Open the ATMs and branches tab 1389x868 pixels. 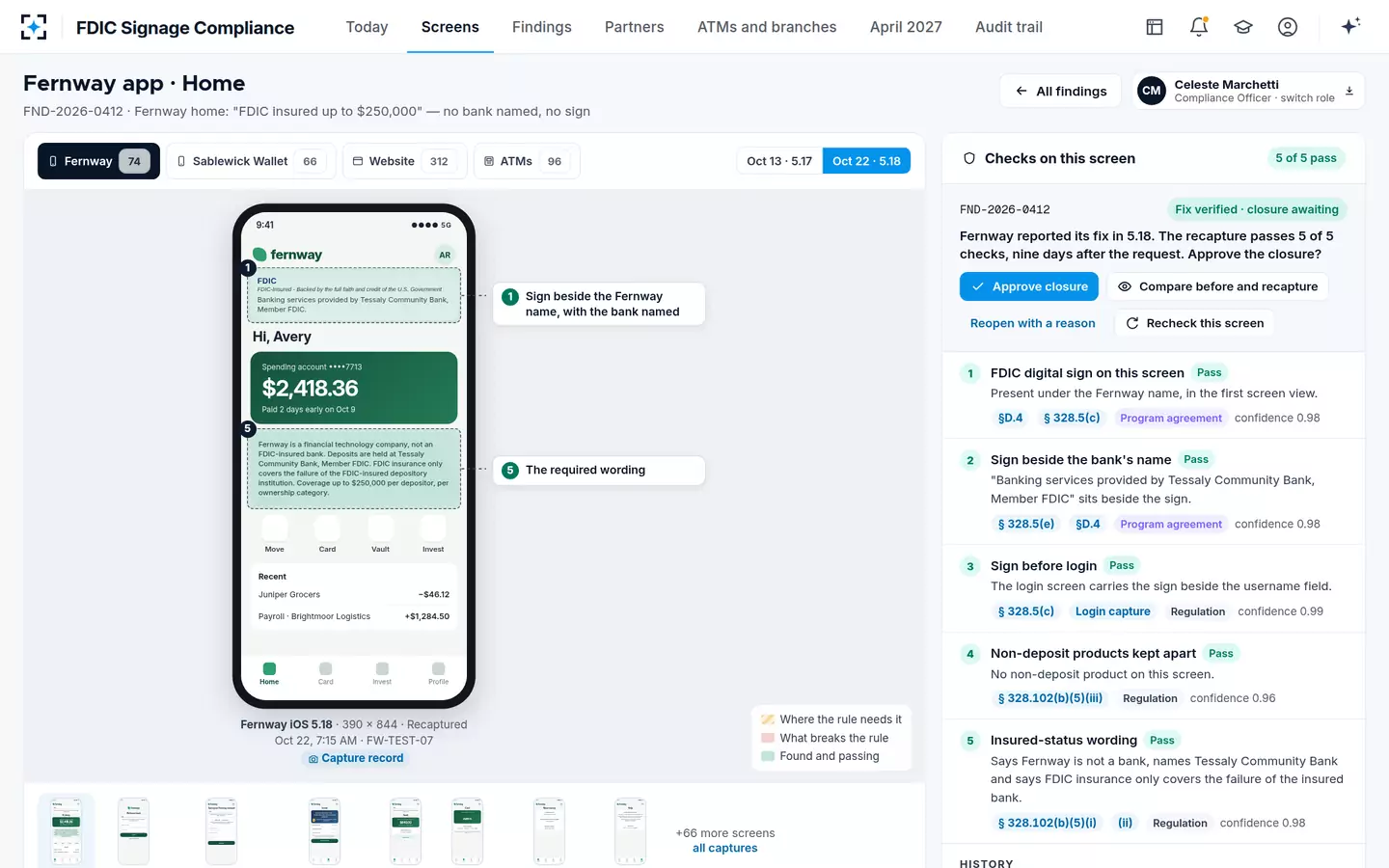click(x=767, y=27)
